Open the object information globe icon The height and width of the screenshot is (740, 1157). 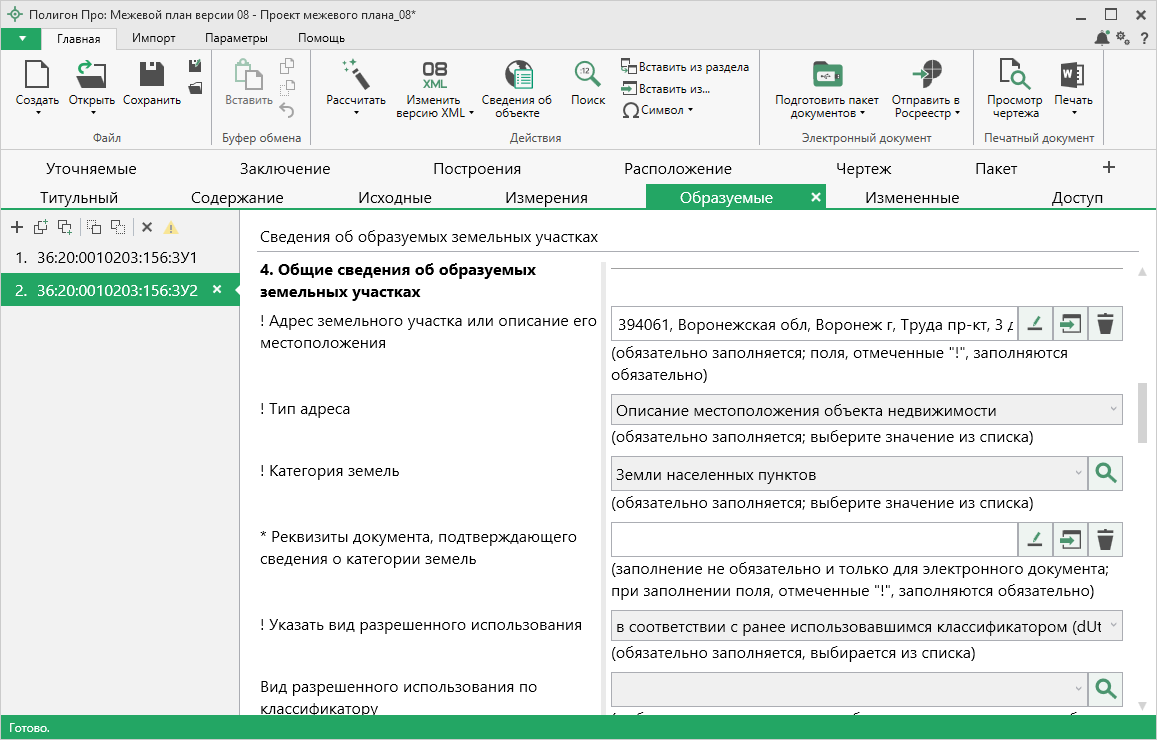coord(517,76)
